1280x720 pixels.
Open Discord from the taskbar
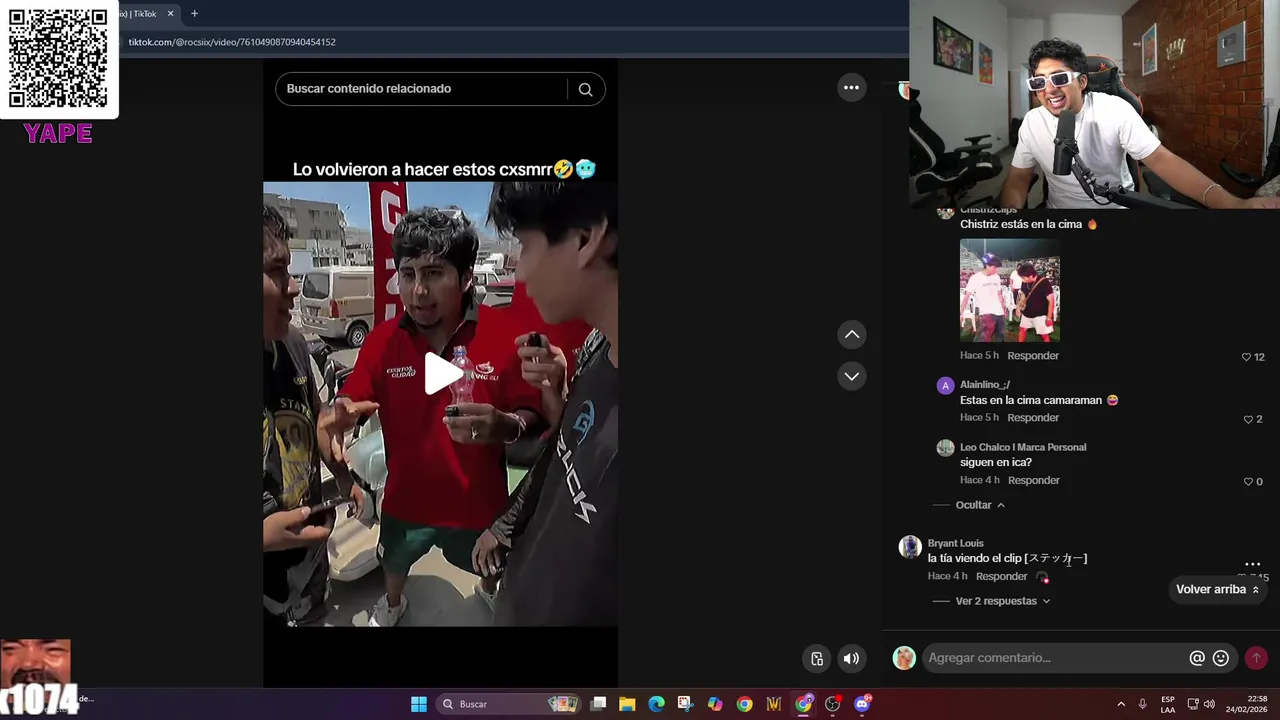click(862, 704)
